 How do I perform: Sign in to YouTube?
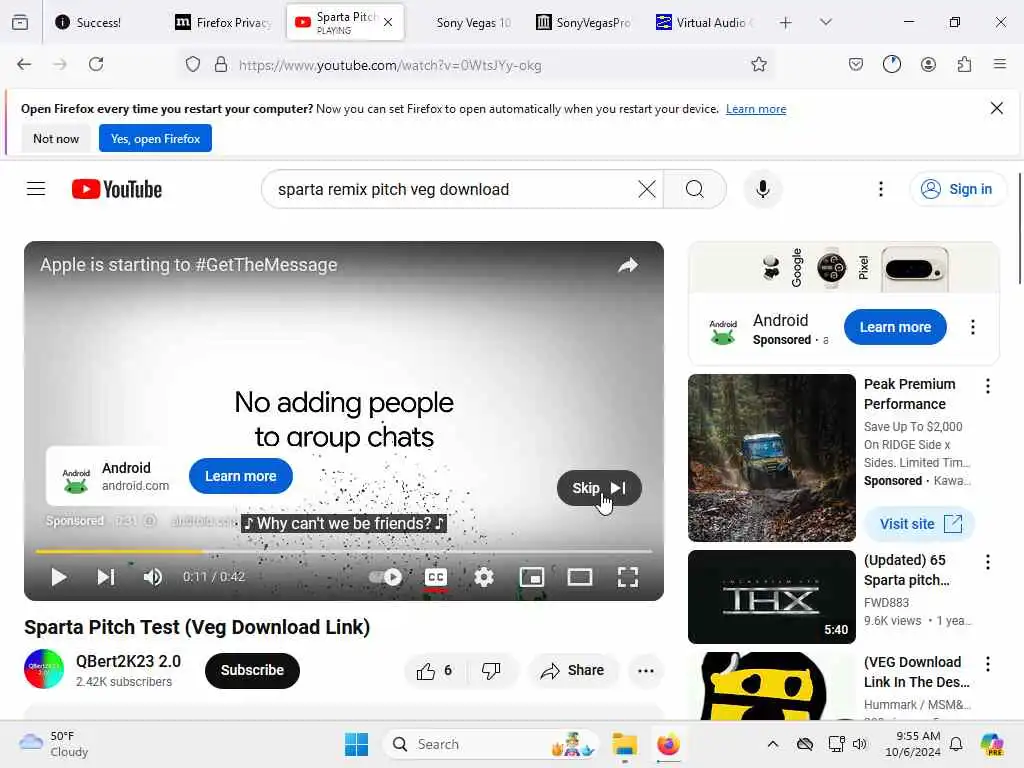[957, 189]
